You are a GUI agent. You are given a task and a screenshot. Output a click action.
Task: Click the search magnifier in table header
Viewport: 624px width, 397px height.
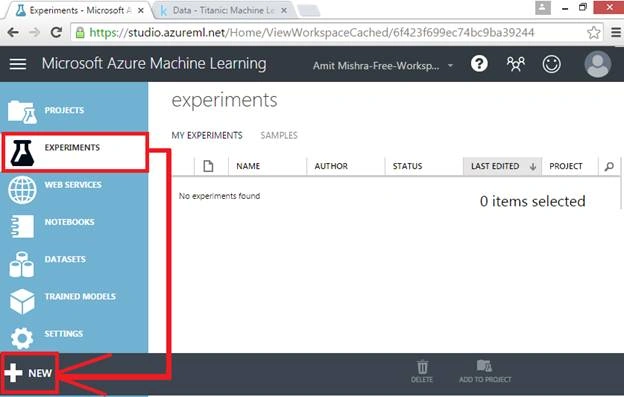coord(609,166)
